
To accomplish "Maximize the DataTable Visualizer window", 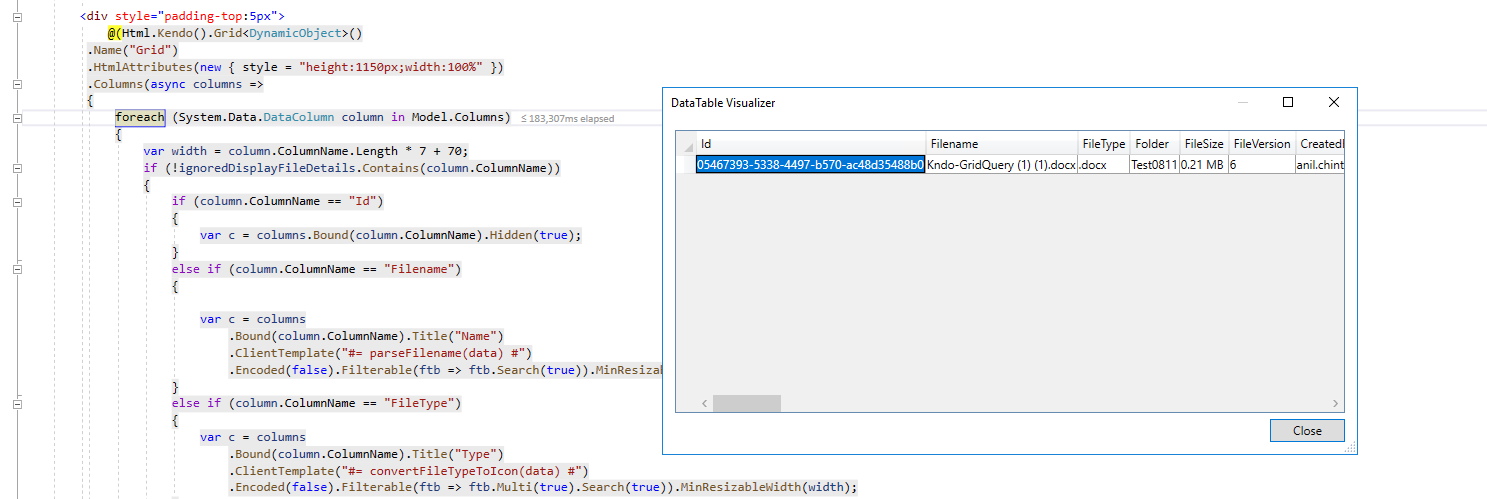I will coord(1288,102).
